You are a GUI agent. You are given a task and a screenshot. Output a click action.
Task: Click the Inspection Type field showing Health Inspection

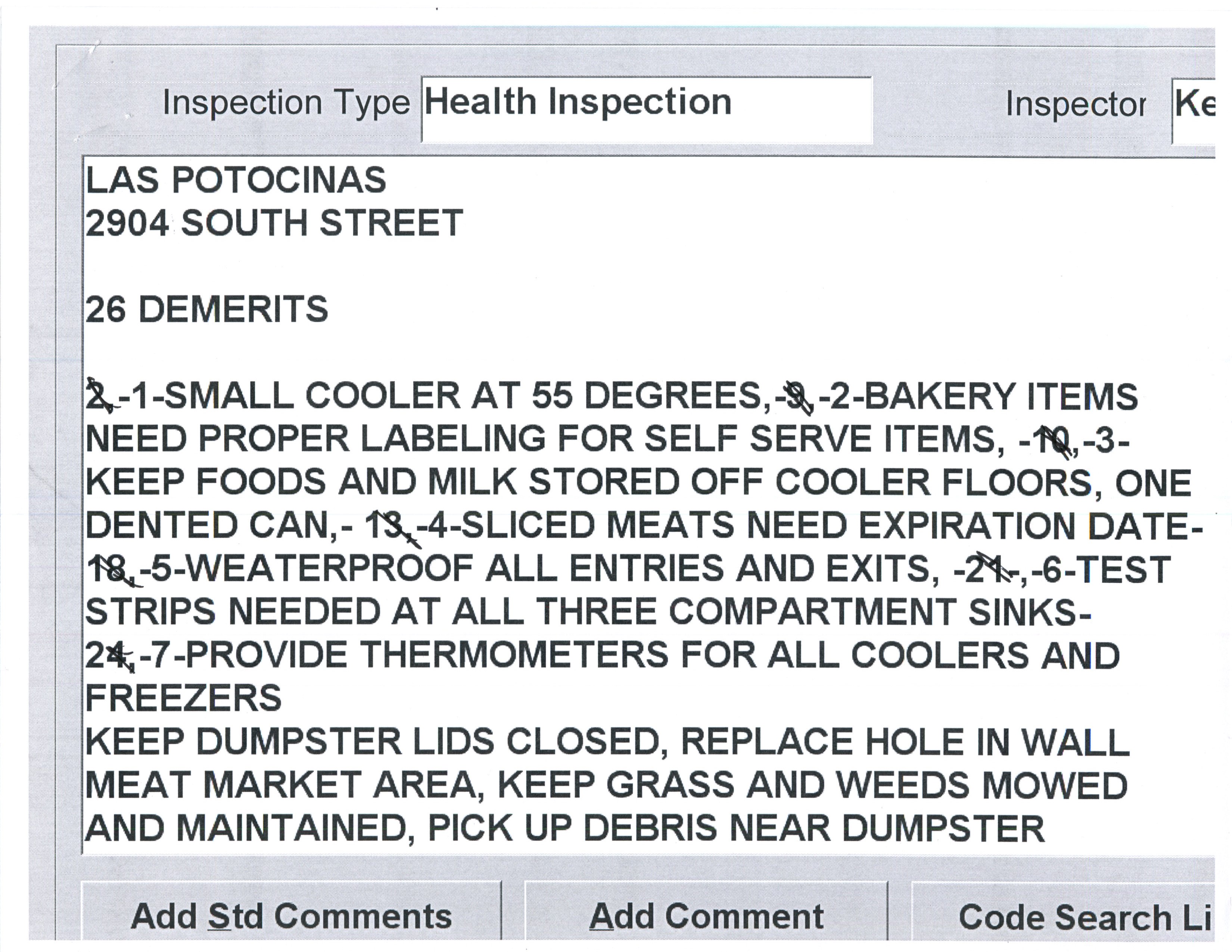pyautogui.click(x=646, y=109)
